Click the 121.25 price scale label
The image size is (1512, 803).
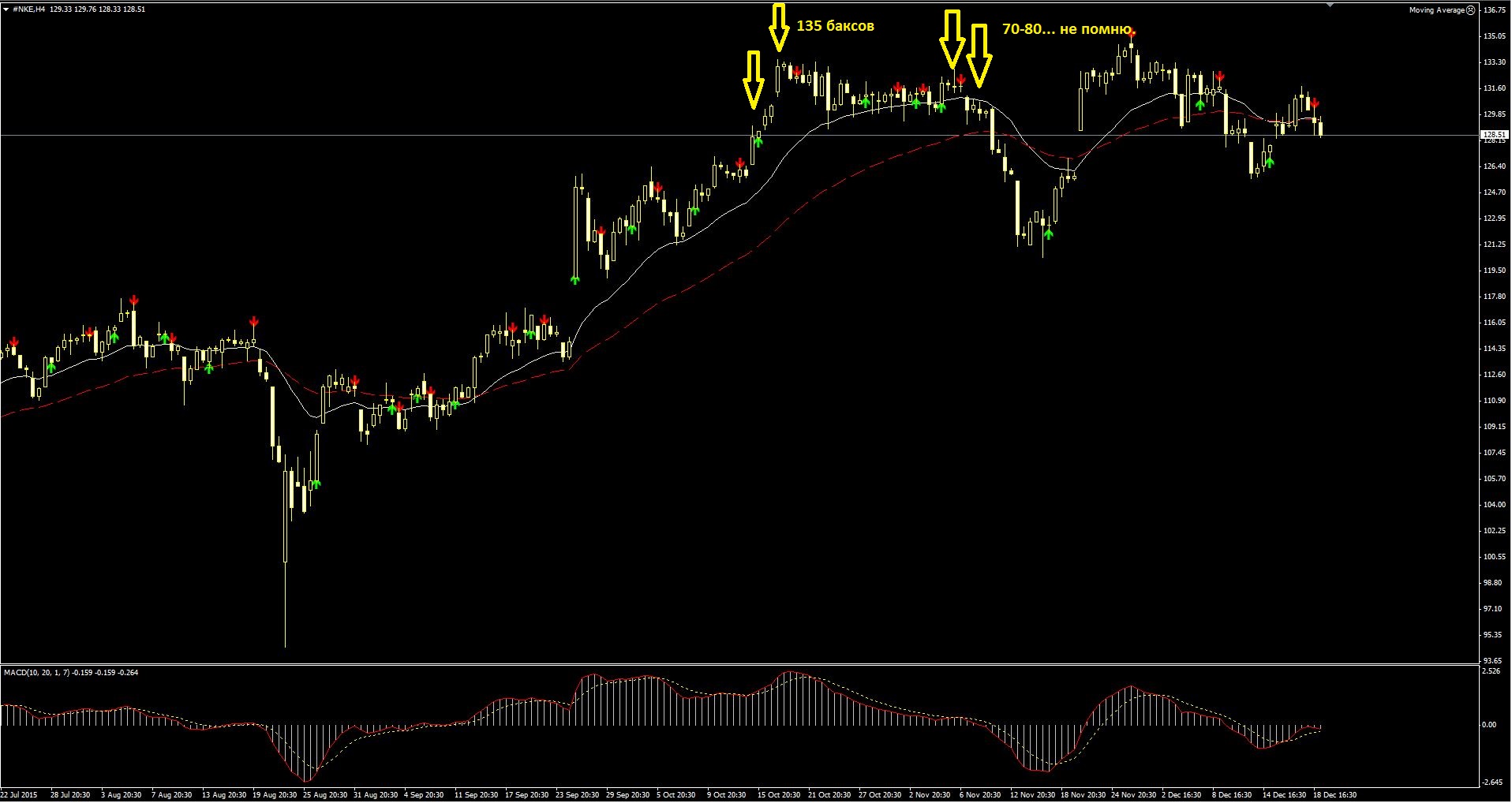click(1495, 245)
